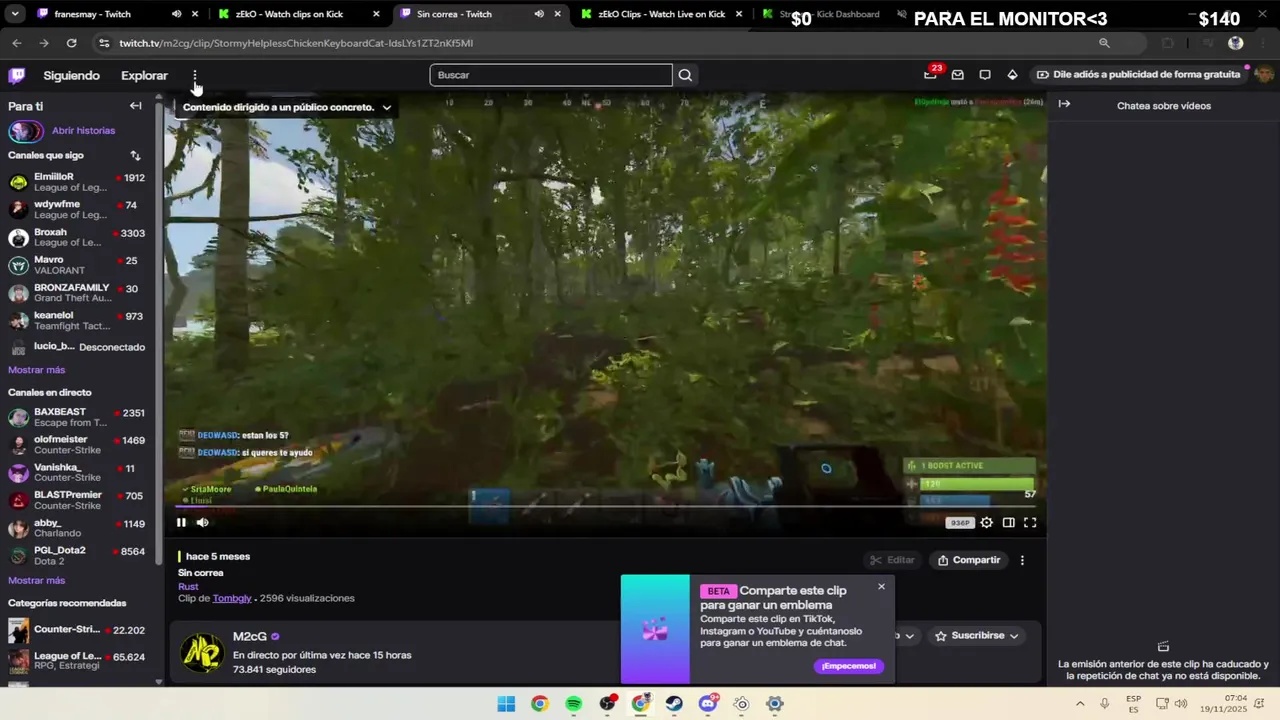
Task: Go back with browser back arrow
Action: coord(17,43)
